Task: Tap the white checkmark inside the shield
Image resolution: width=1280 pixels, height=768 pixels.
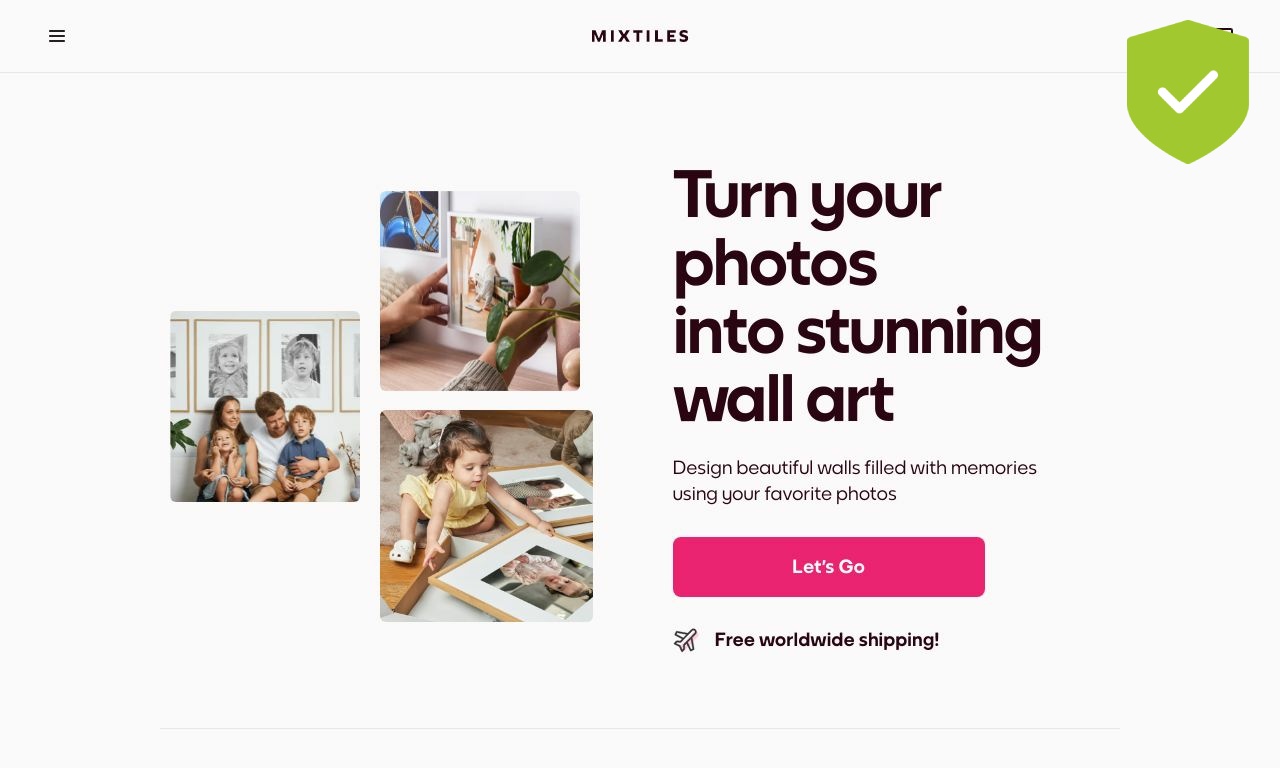Action: (x=1188, y=92)
